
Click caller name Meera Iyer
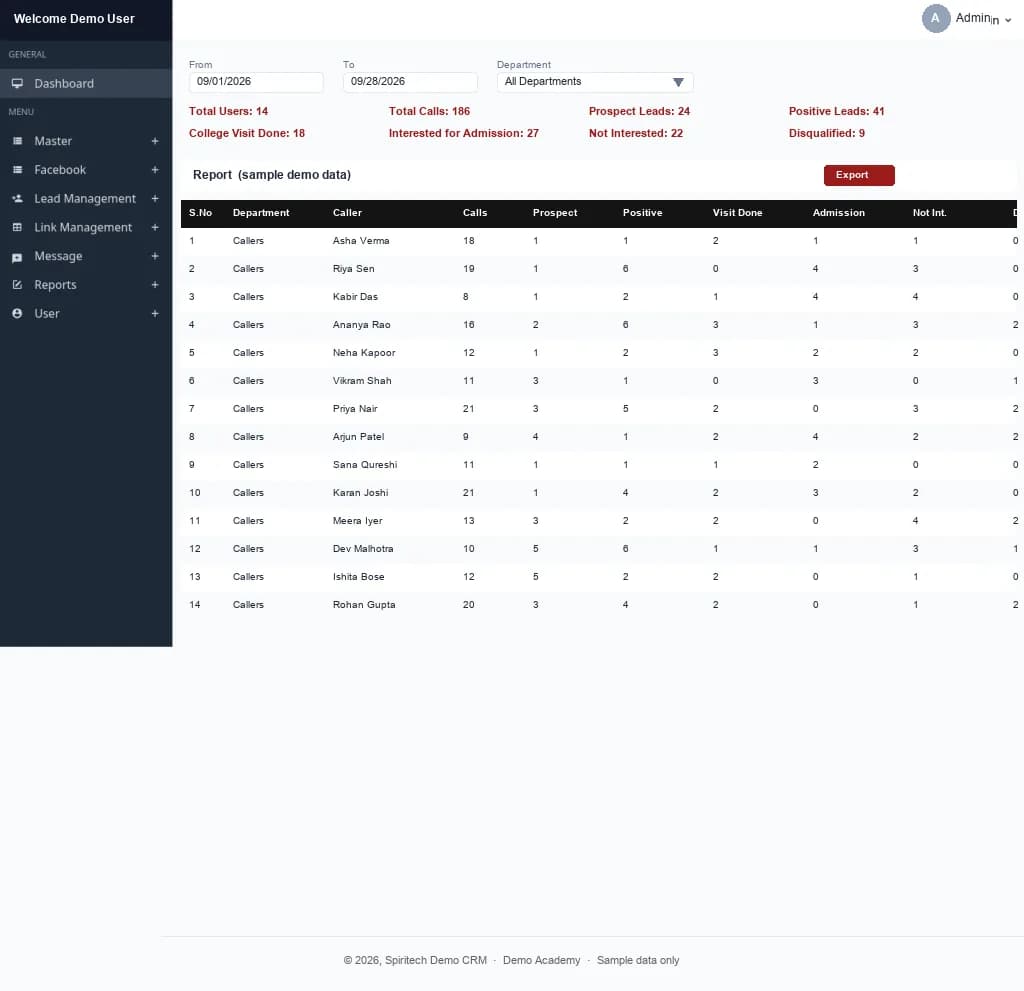357,522
